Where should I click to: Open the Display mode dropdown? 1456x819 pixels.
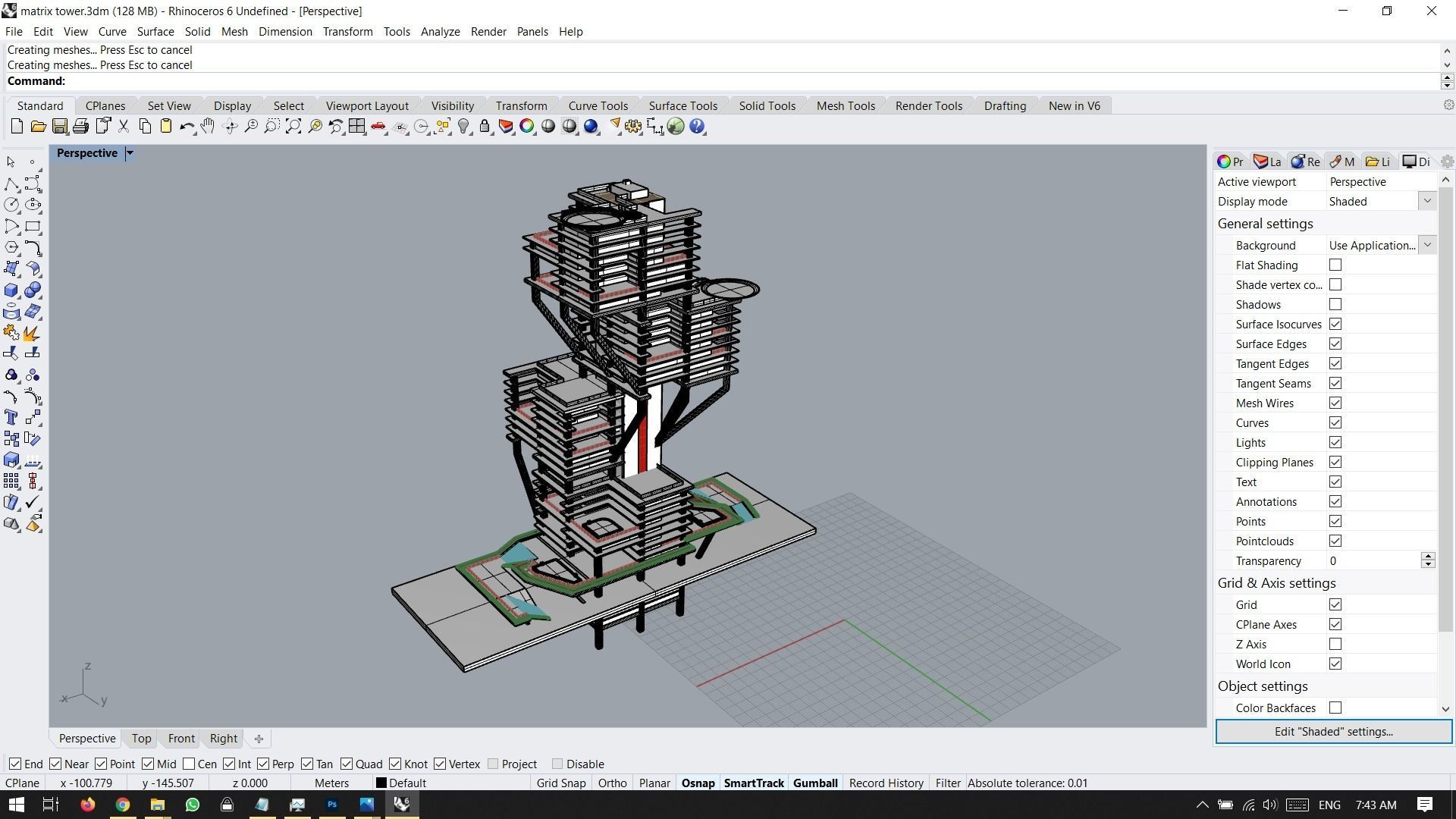(1427, 202)
